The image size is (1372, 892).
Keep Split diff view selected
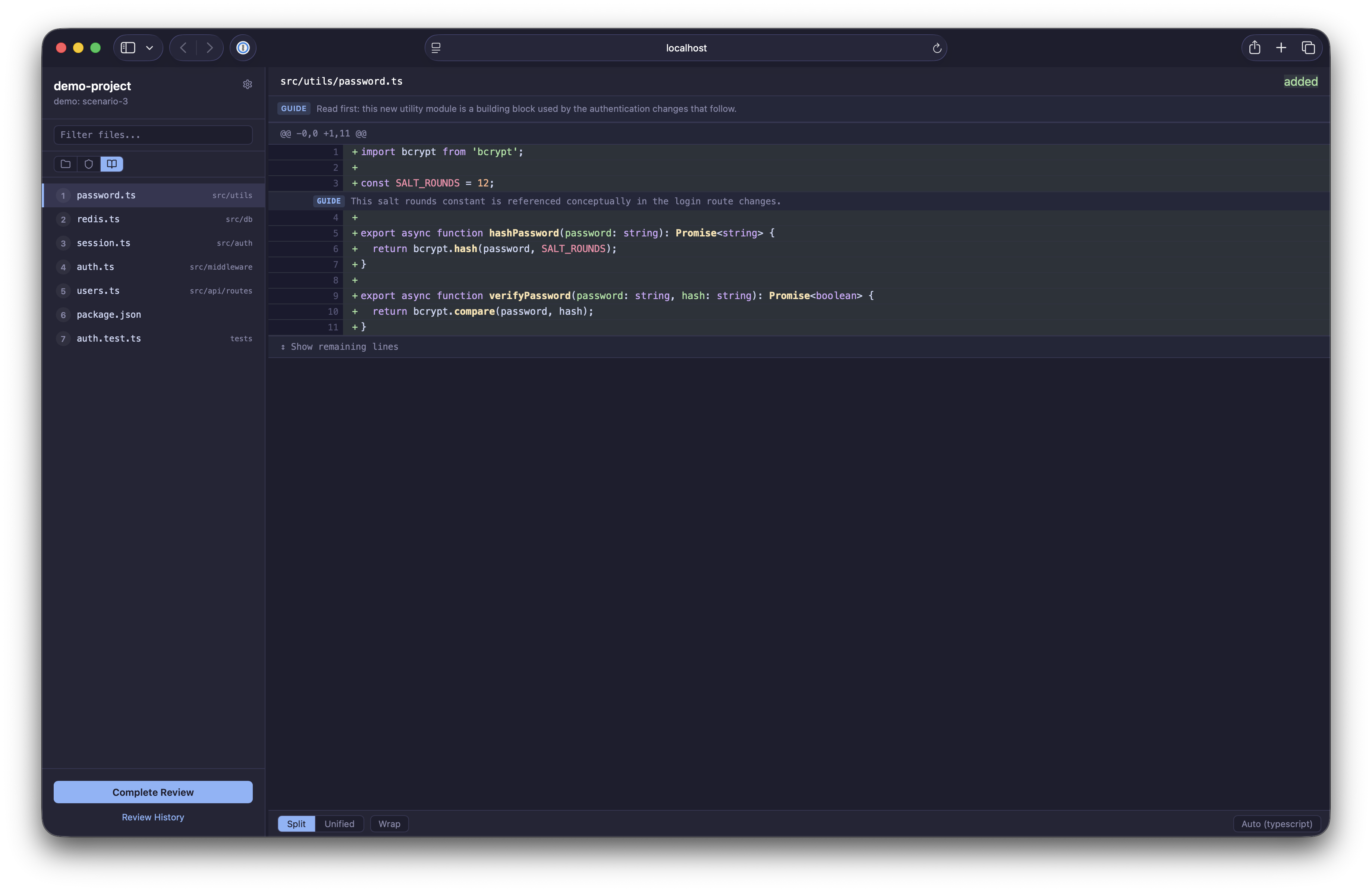[296, 823]
